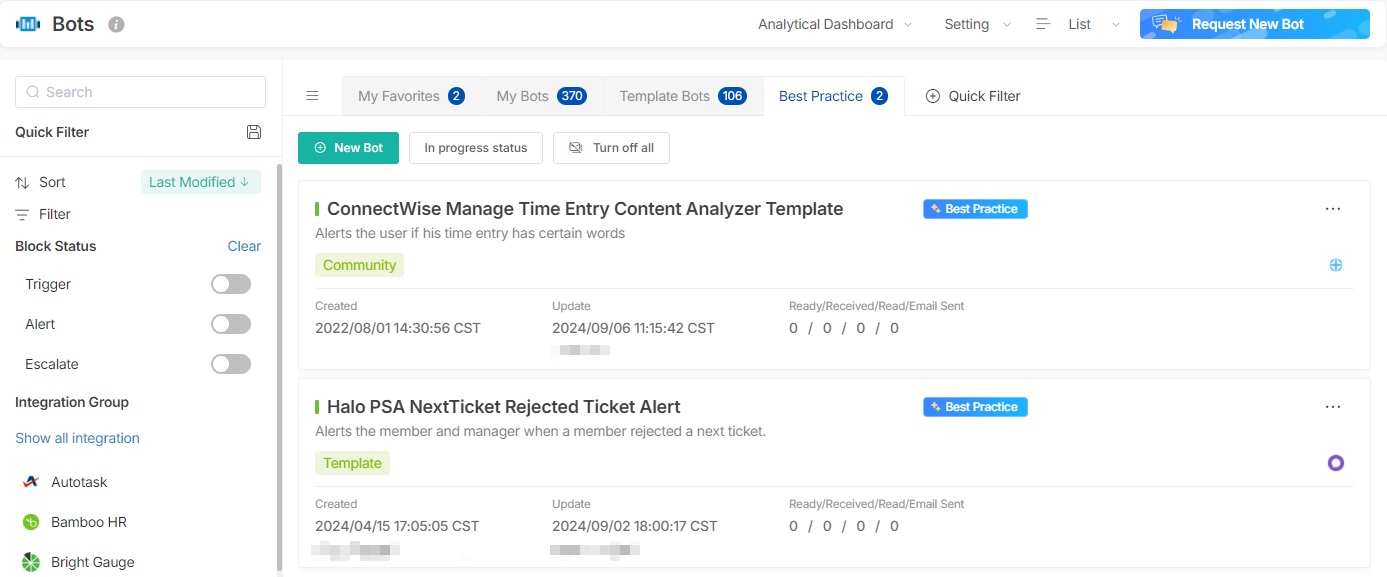Viewport: 1387px width, 577px height.
Task: Open the Setting dropdown menu
Action: click(x=977, y=24)
